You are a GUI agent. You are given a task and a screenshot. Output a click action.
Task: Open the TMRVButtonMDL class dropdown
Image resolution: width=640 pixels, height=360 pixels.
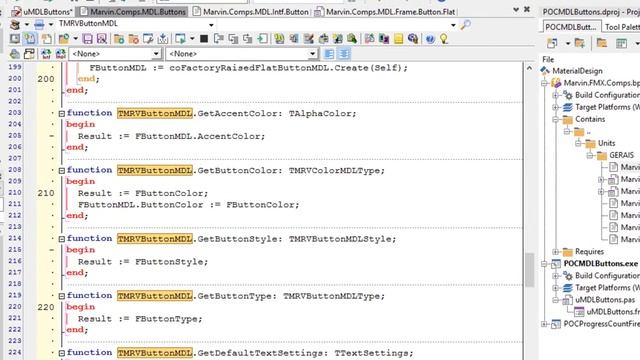click(x=211, y=25)
